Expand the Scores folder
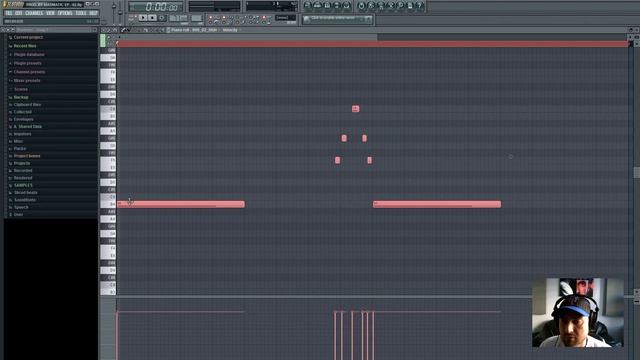 (x=21, y=89)
